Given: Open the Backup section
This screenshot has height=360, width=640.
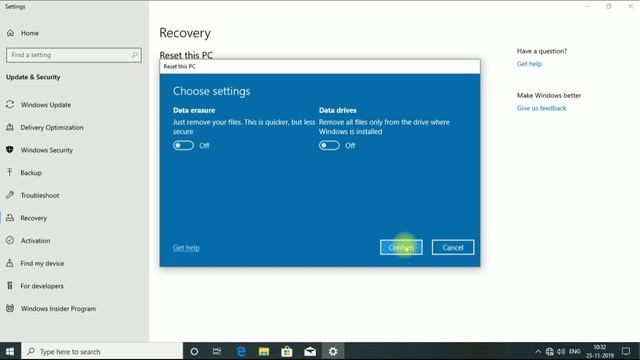Looking at the screenshot, I should [x=31, y=173].
